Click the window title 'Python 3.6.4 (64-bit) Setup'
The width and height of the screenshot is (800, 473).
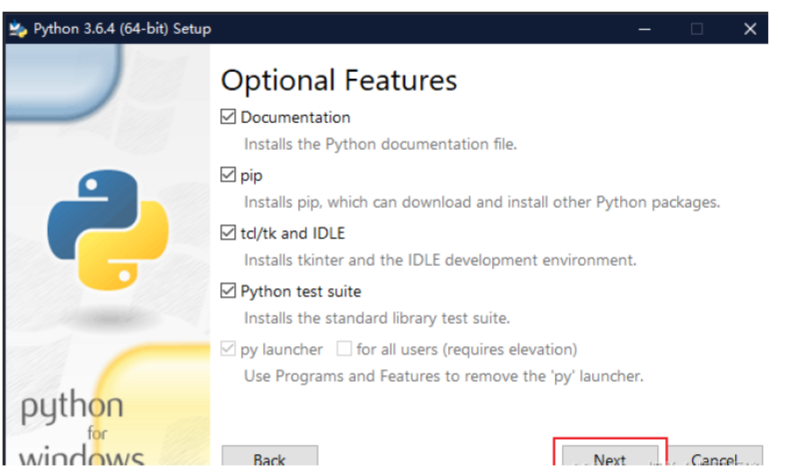click(x=122, y=29)
